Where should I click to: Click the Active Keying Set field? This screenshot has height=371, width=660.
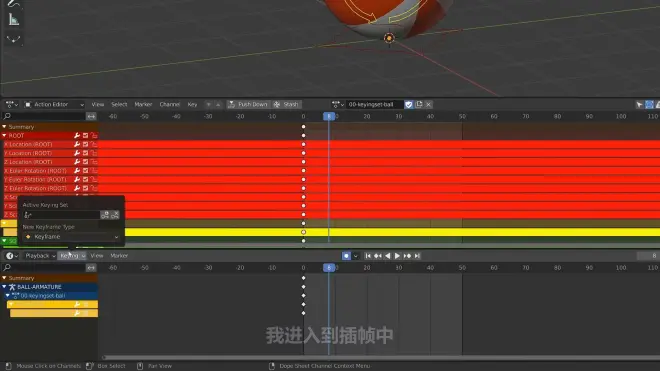[x=61, y=215]
